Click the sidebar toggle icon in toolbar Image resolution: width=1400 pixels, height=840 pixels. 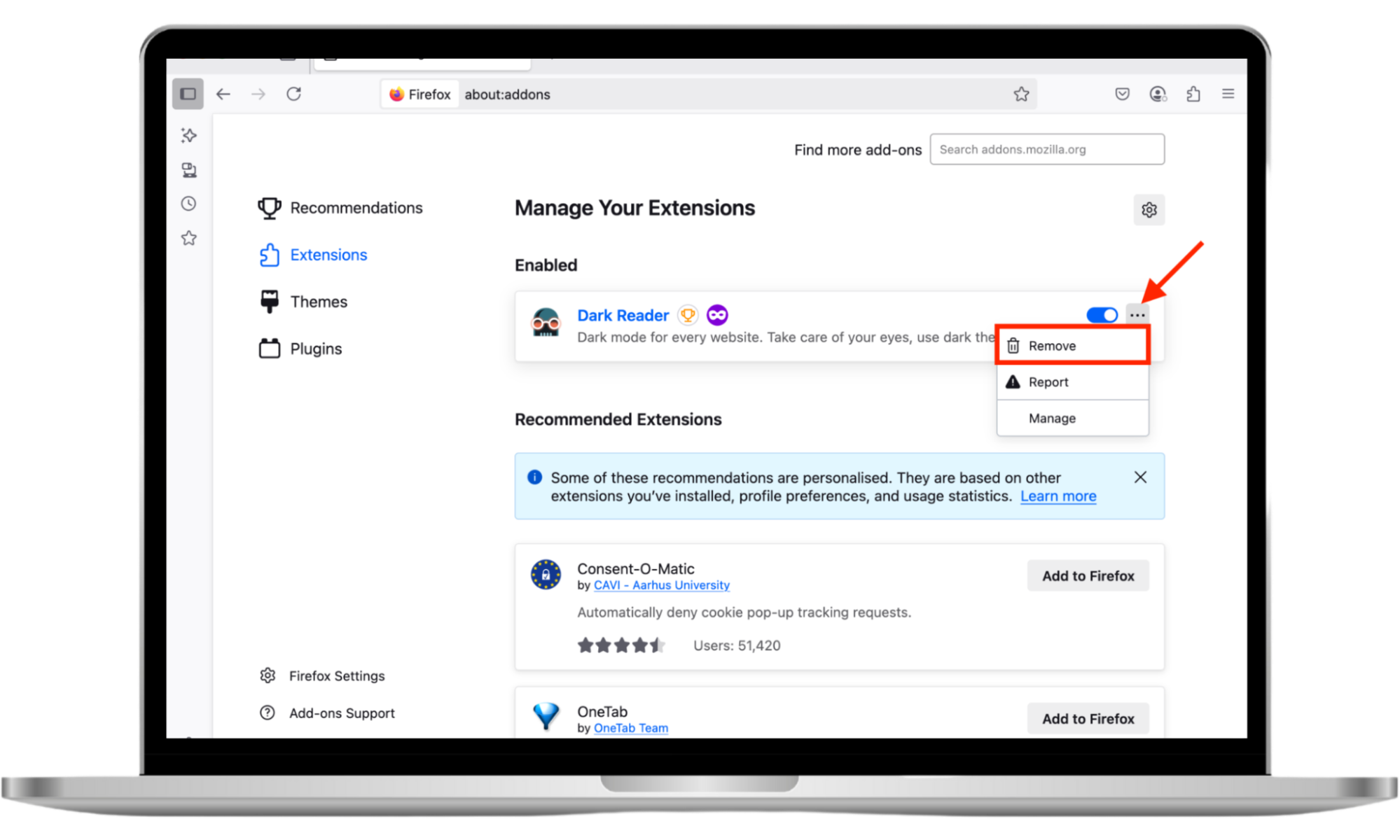(x=188, y=94)
